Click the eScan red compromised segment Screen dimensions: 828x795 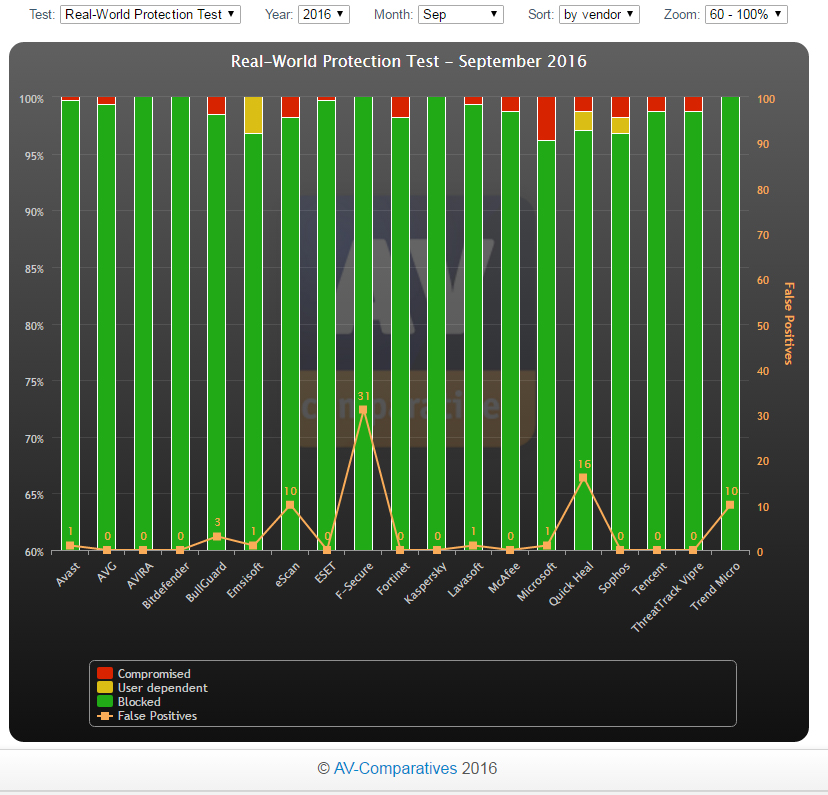point(290,107)
